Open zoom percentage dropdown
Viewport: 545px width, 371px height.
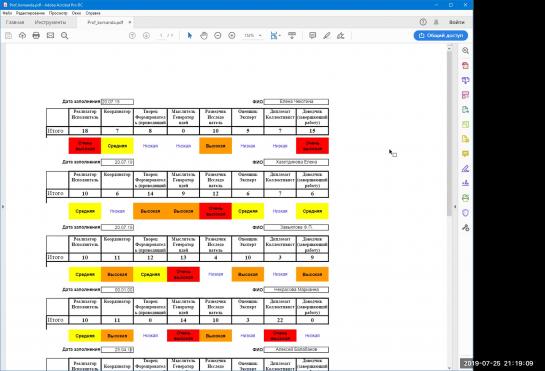pyautogui.click(x=260, y=35)
